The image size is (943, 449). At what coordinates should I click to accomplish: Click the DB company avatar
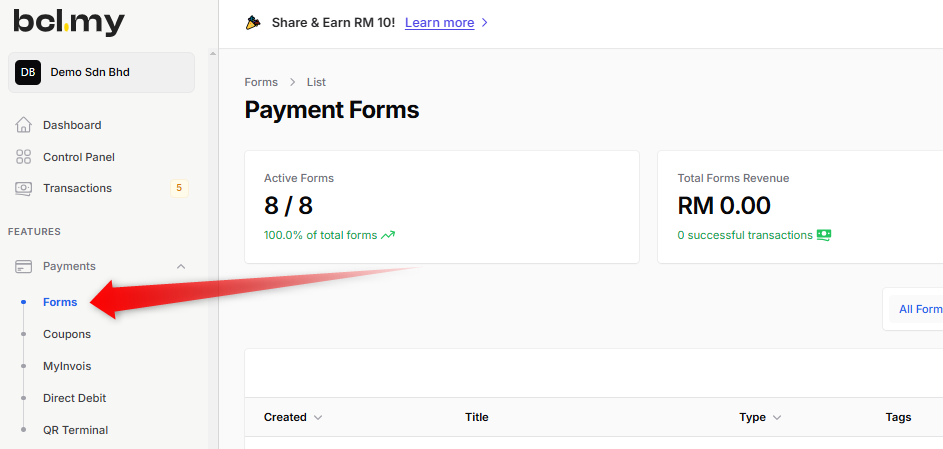pos(28,72)
